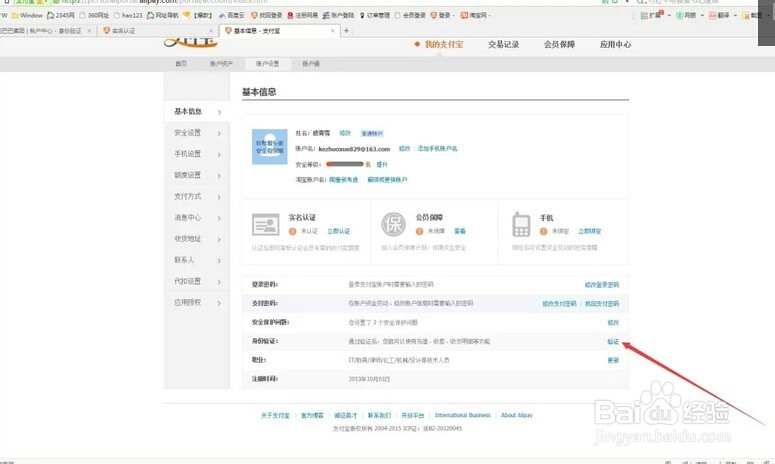Click 立即认证 under 实名认证
The image size is (775, 464).
[x=339, y=231]
